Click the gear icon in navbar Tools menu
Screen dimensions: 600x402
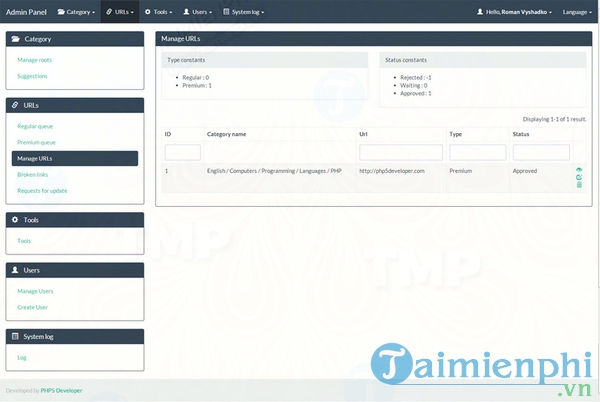[x=148, y=12]
